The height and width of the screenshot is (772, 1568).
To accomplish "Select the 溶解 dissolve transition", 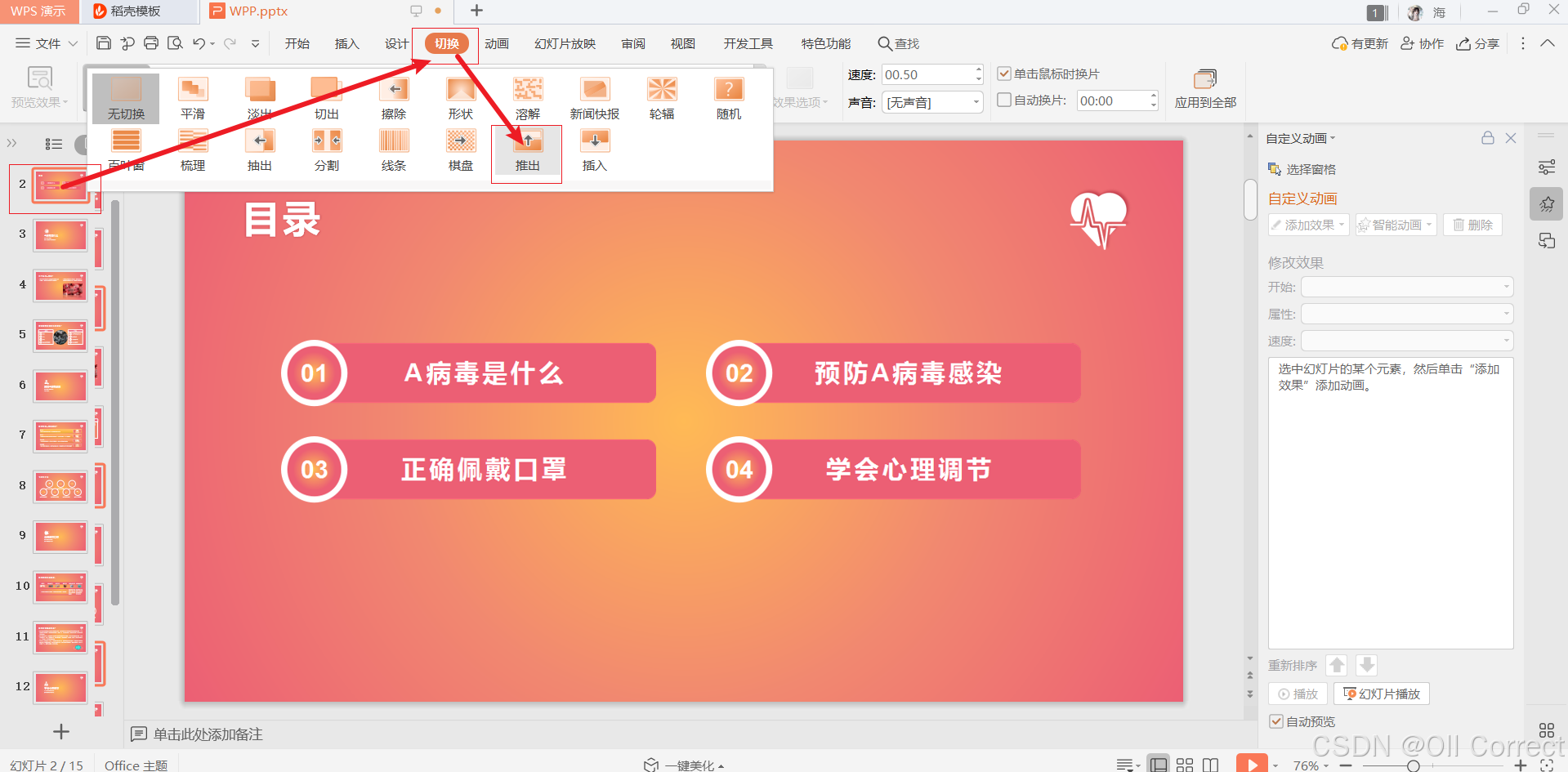I will pos(528,97).
